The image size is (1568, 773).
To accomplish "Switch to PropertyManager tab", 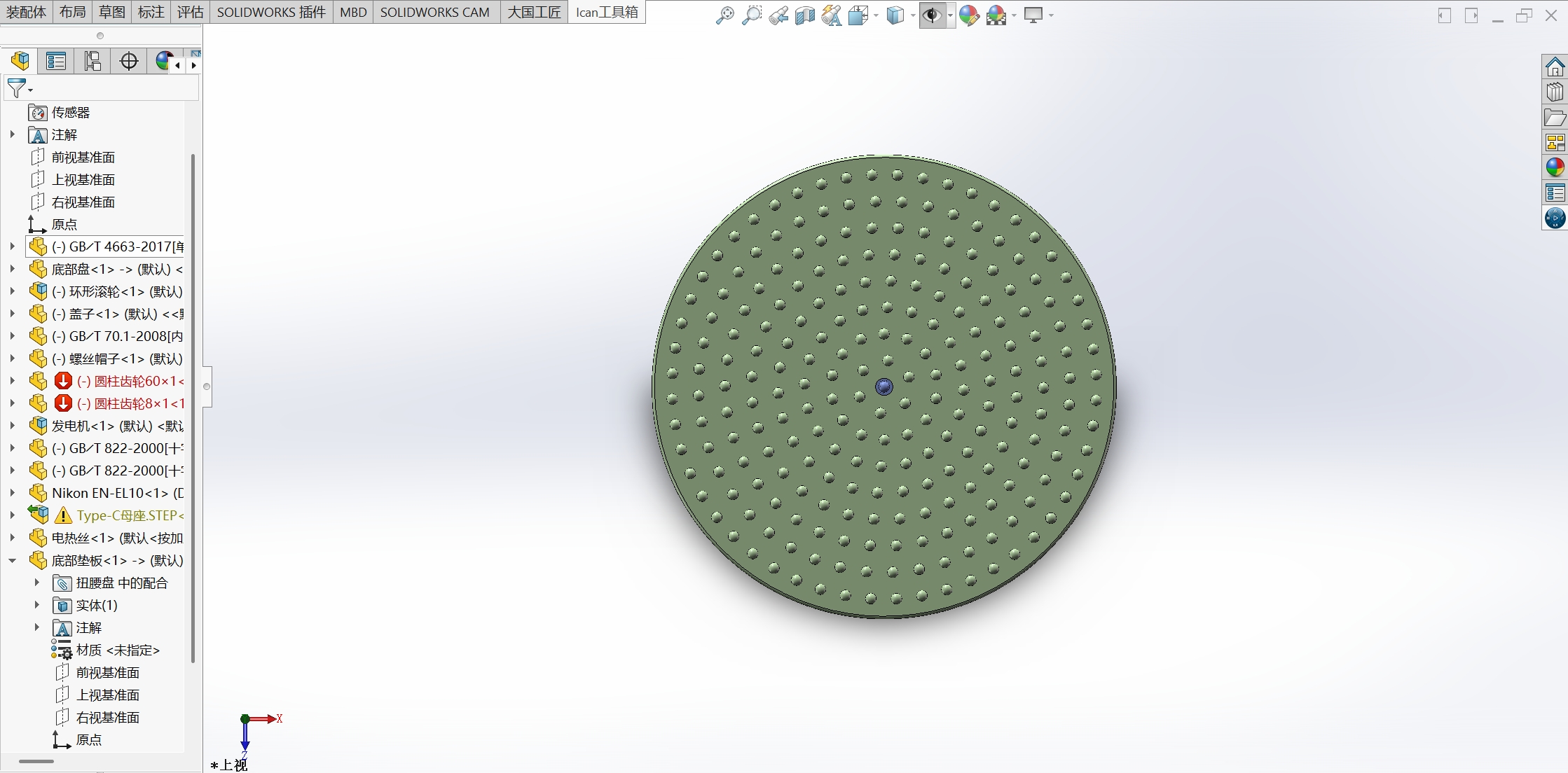I will [56, 61].
